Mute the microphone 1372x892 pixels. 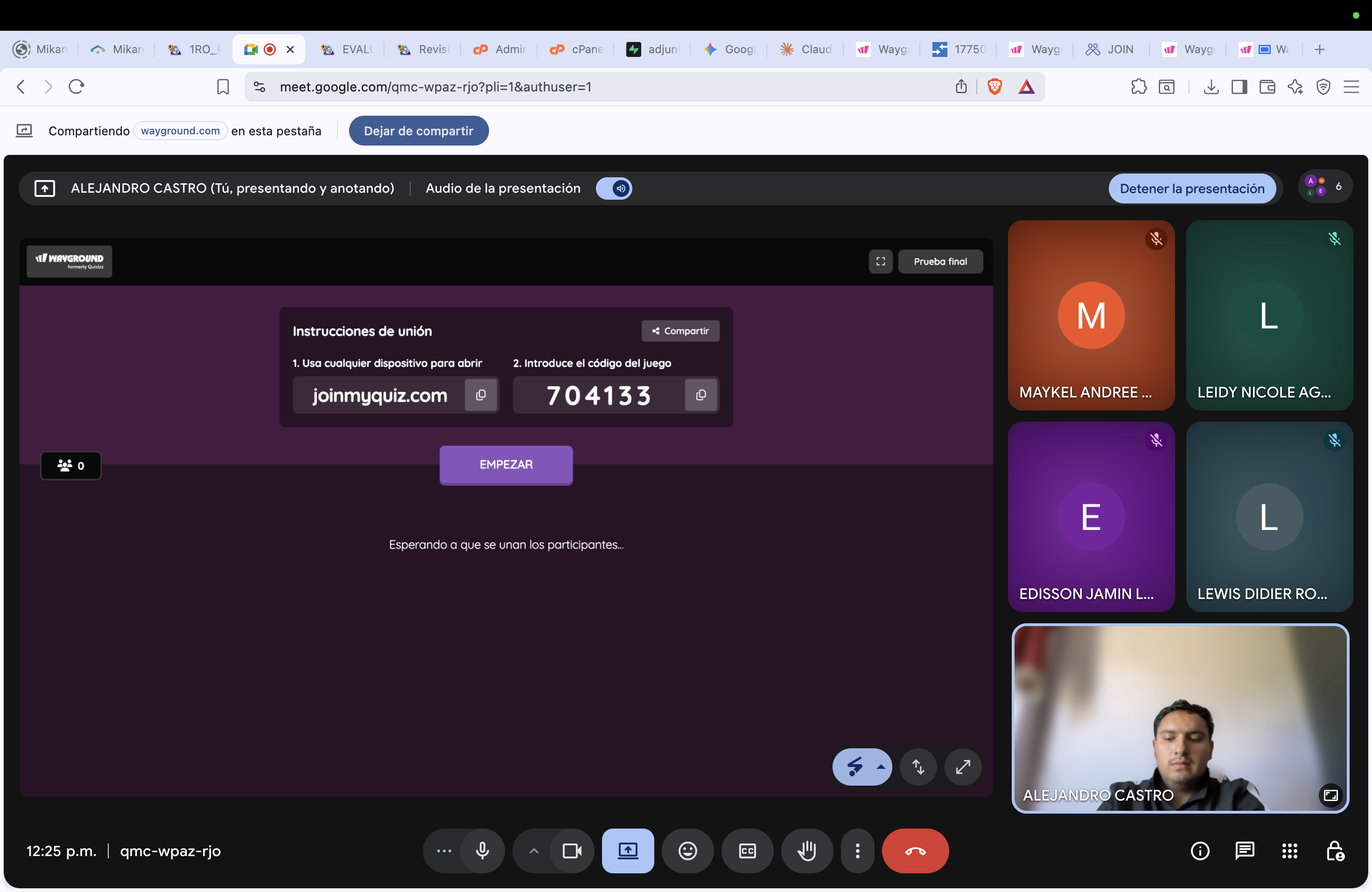coord(483,850)
